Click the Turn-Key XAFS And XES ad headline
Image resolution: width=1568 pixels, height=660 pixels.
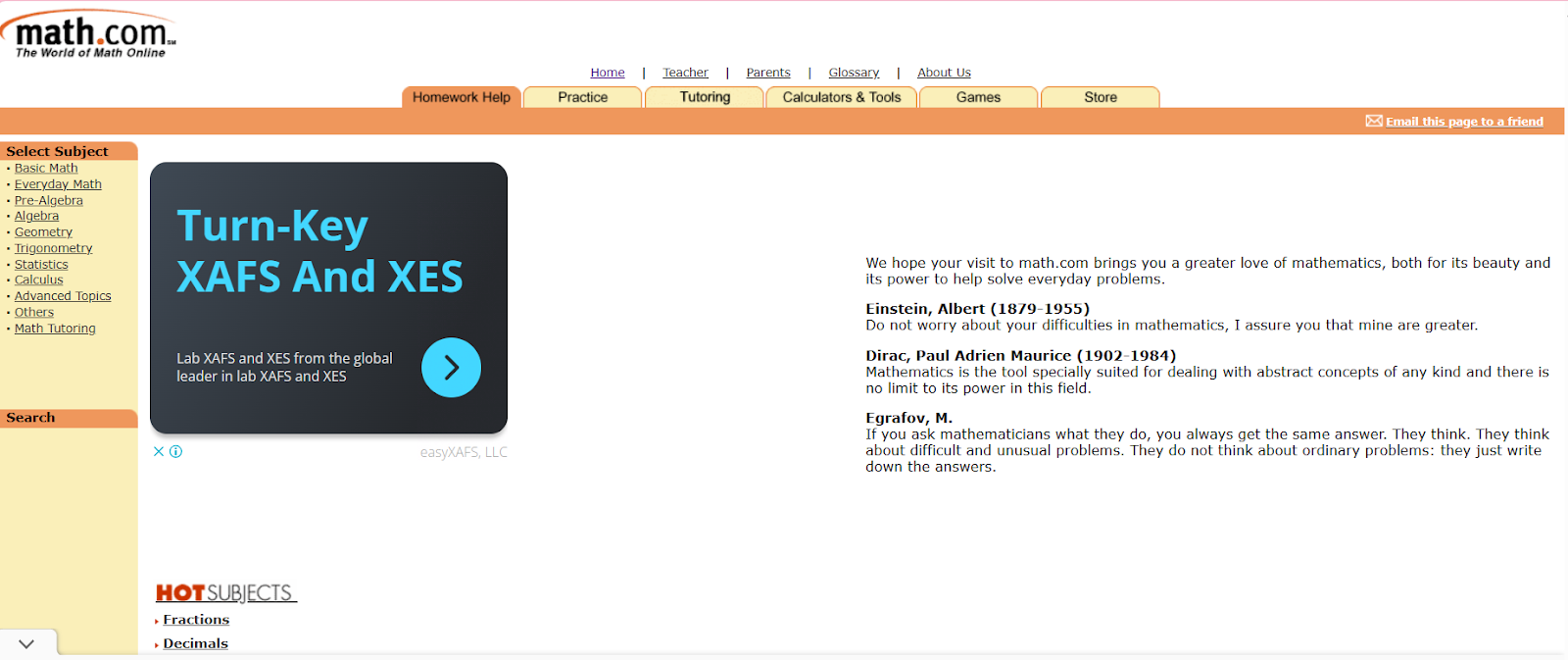point(319,251)
